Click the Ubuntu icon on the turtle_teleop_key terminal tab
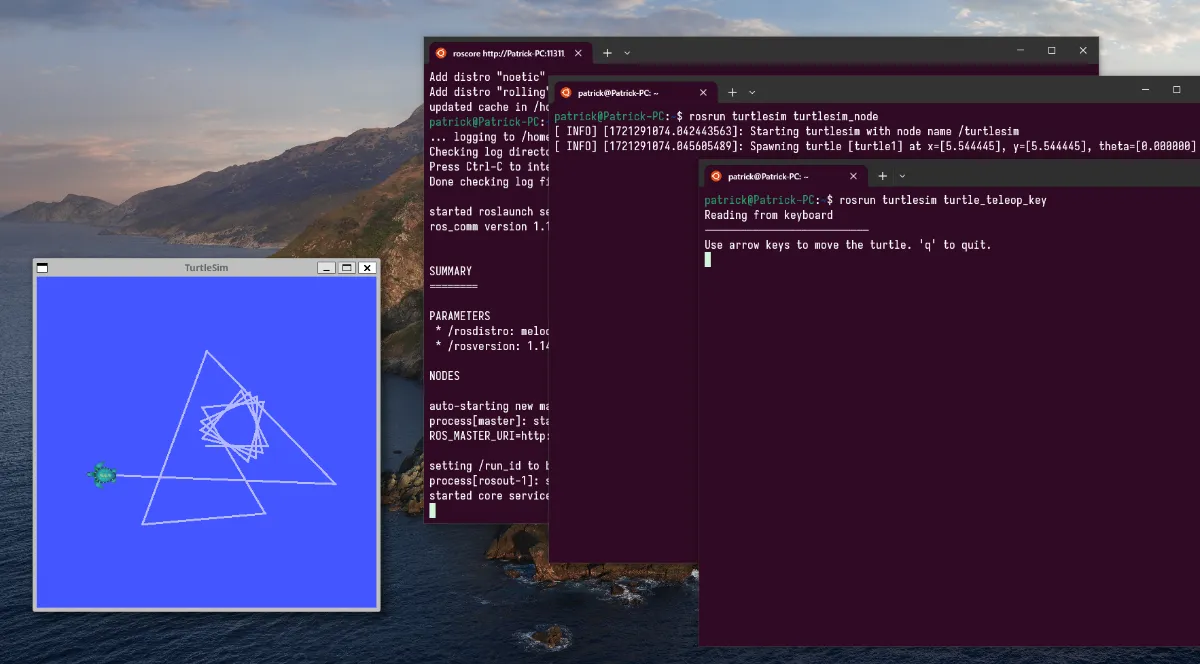Screen dimensions: 1200x664 [x=715, y=176]
